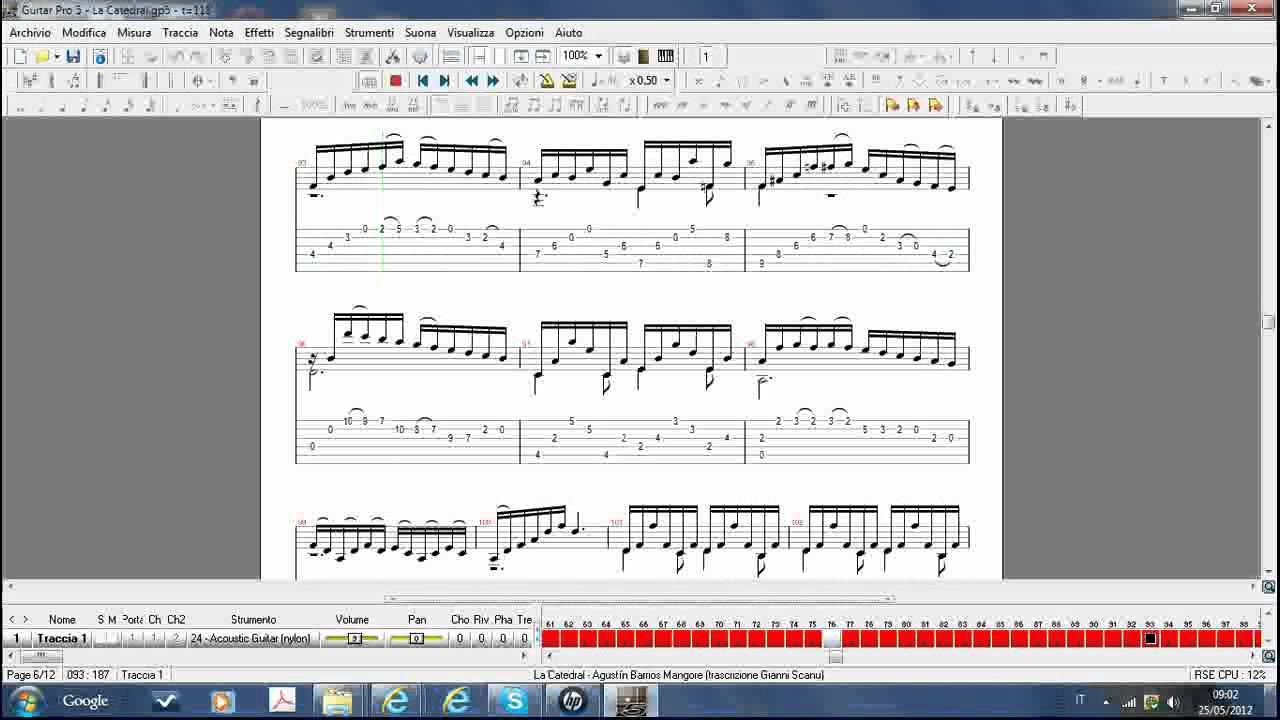Save the tab with the floppy disk icon
Image resolution: width=1280 pixels, height=720 pixels.
73,57
